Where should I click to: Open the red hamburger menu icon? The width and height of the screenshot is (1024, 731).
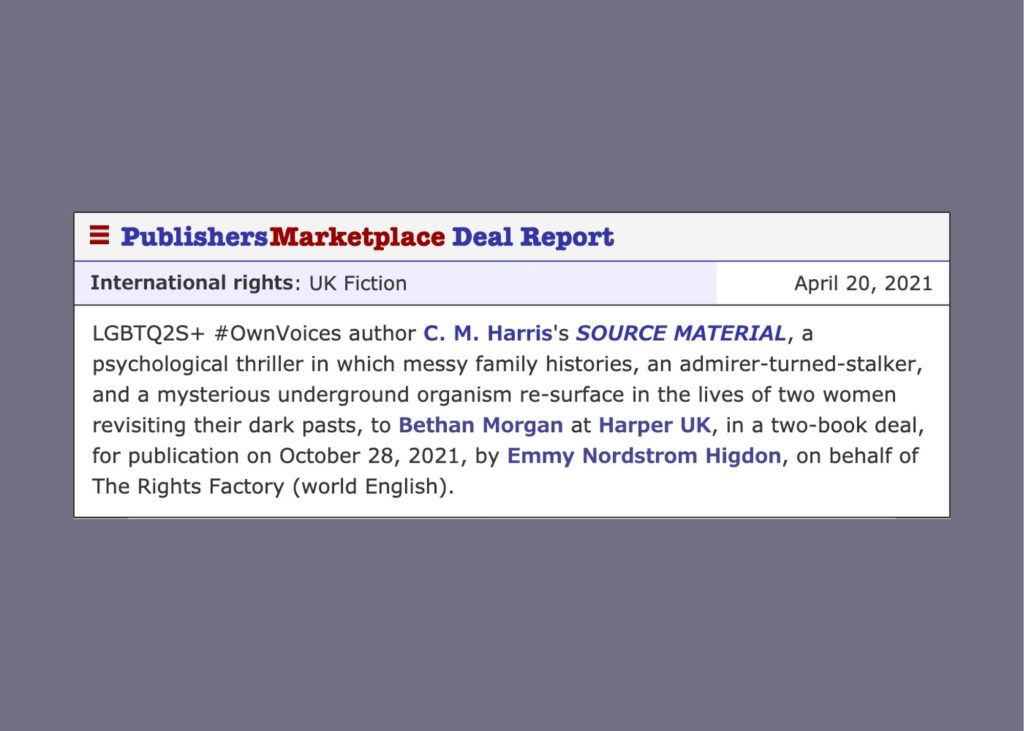tap(99, 235)
